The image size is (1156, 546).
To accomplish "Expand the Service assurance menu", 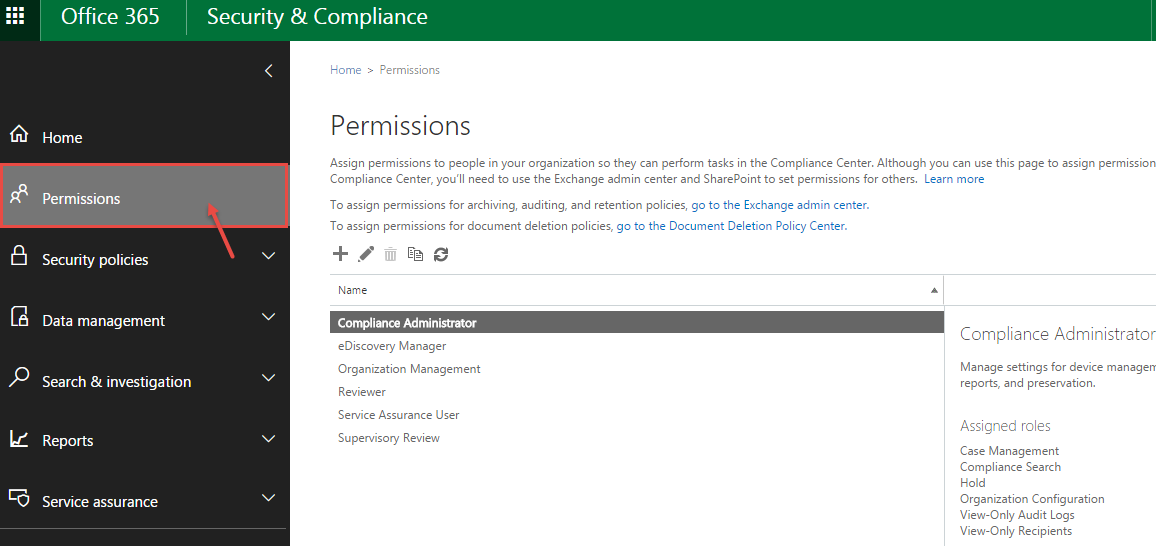I will pos(268,499).
